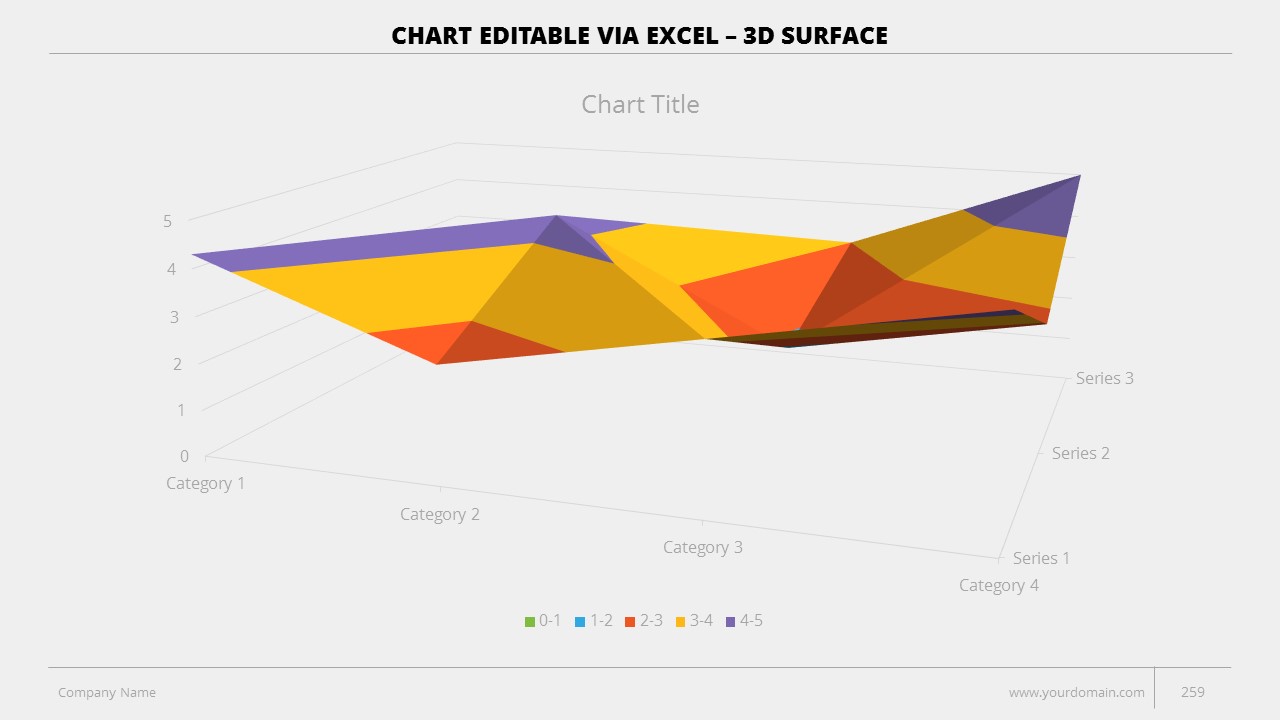Image resolution: width=1280 pixels, height=720 pixels.
Task: Click the vertical axis value 0
Action: 184,456
